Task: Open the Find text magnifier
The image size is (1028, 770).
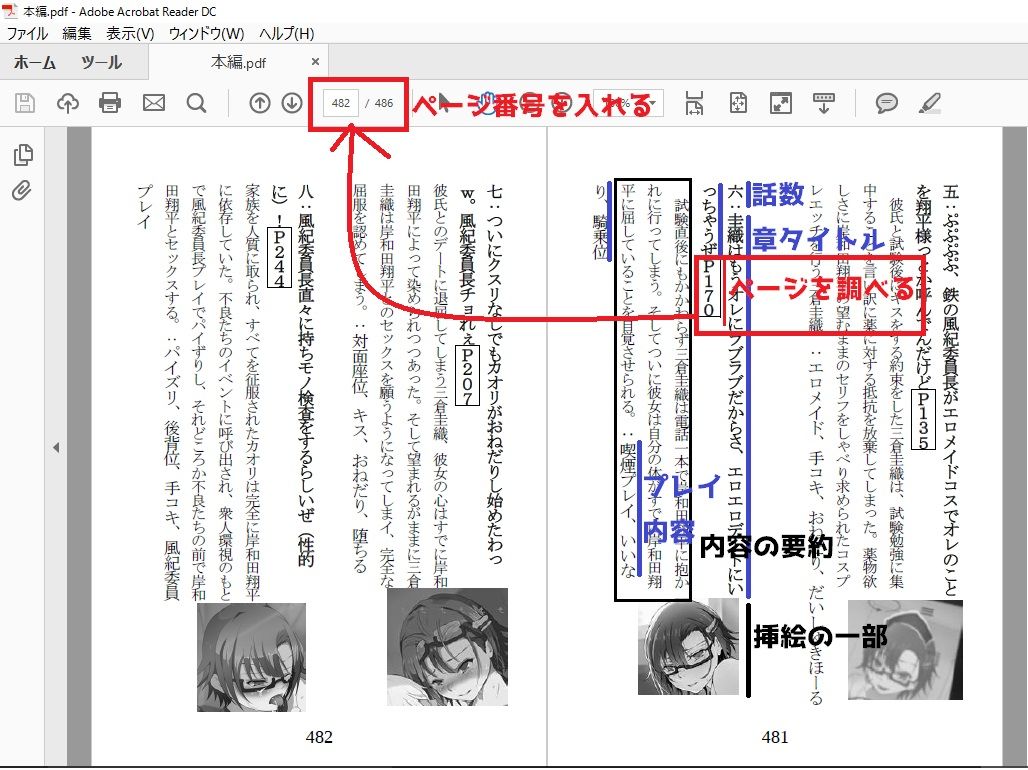Action: pyautogui.click(x=196, y=103)
